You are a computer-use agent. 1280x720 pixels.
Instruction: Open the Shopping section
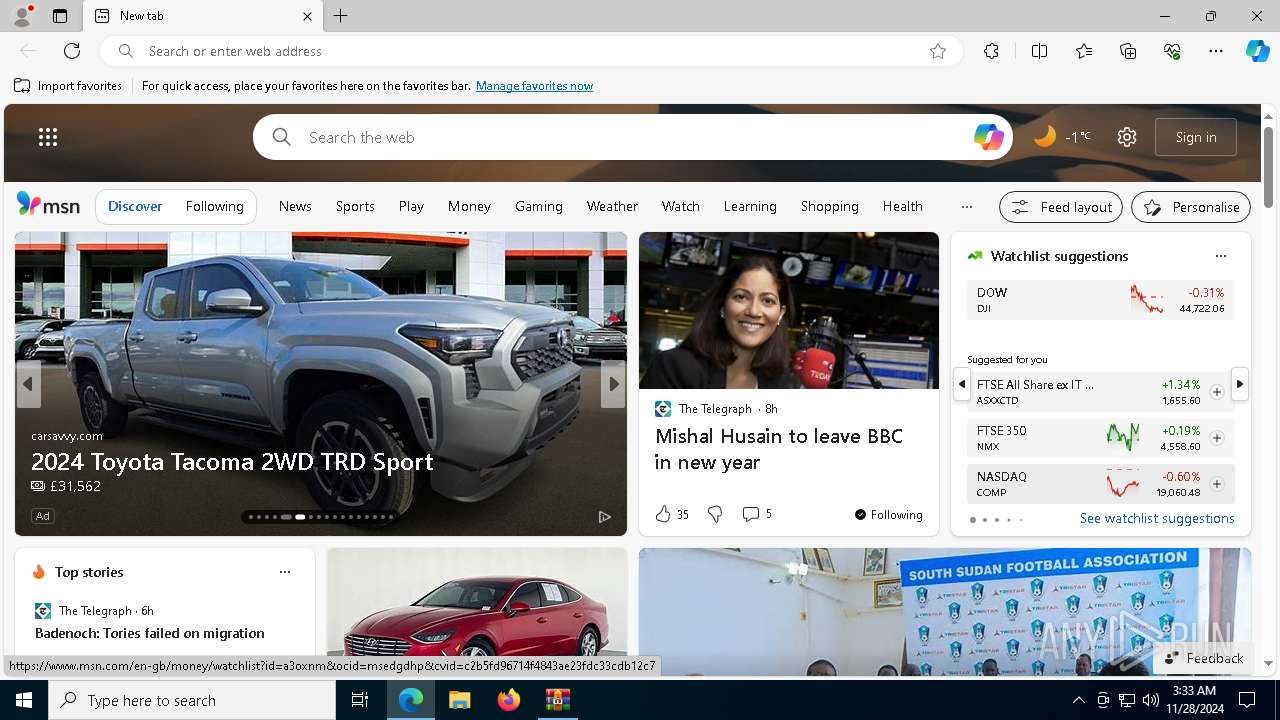(x=830, y=206)
